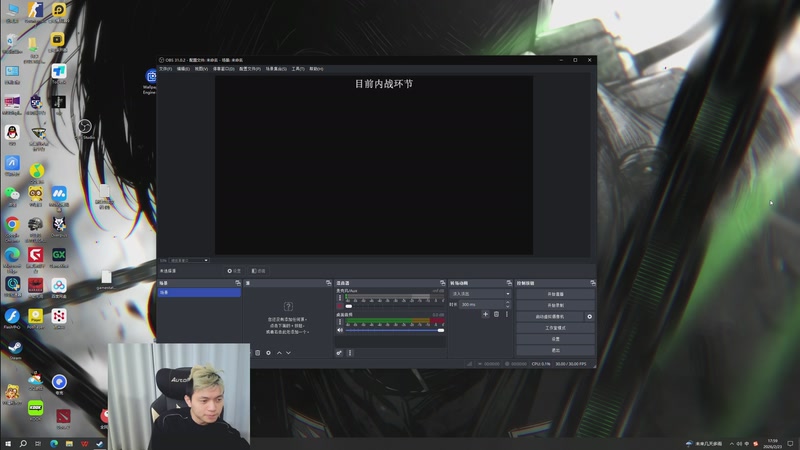Open the Scene Collection (场景集合) menu
The width and height of the screenshot is (800, 450).
pyautogui.click(x=276, y=68)
